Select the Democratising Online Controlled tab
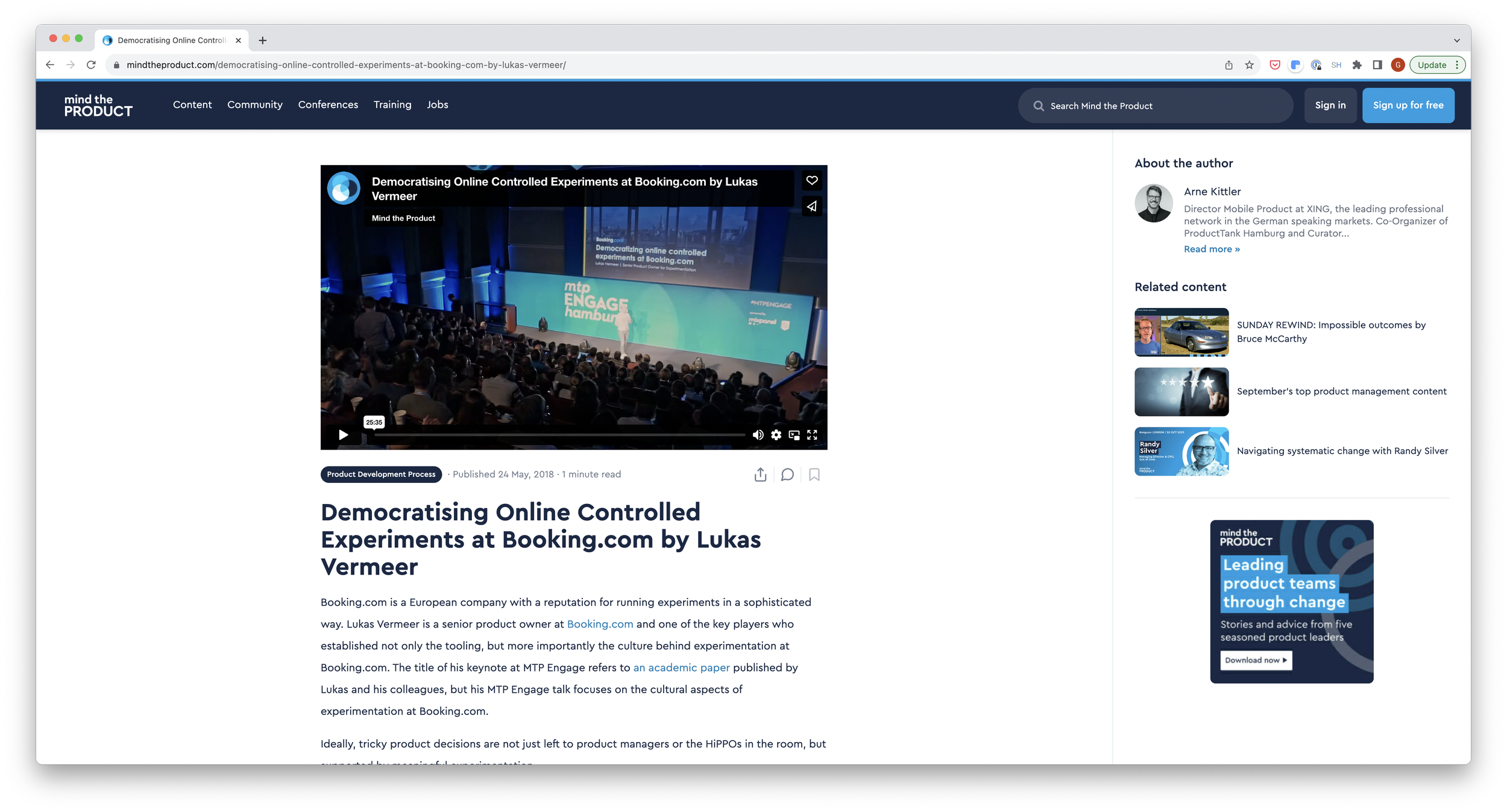This screenshot has height=812, width=1507. point(171,40)
